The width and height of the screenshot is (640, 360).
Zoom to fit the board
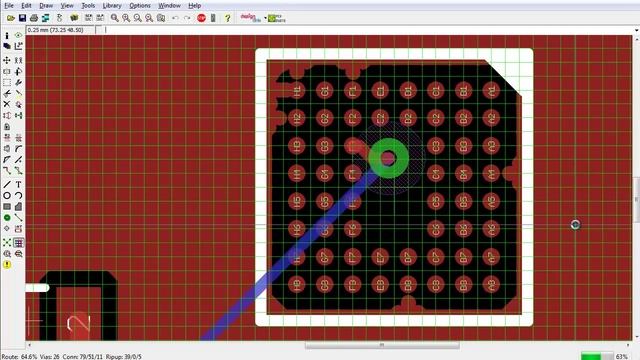[x=115, y=18]
